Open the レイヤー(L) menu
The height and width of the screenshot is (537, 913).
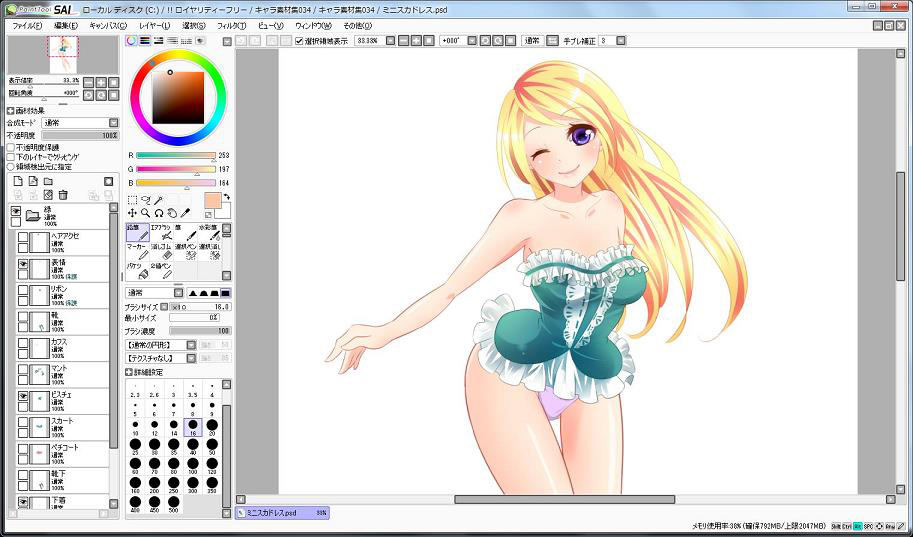click(x=154, y=25)
